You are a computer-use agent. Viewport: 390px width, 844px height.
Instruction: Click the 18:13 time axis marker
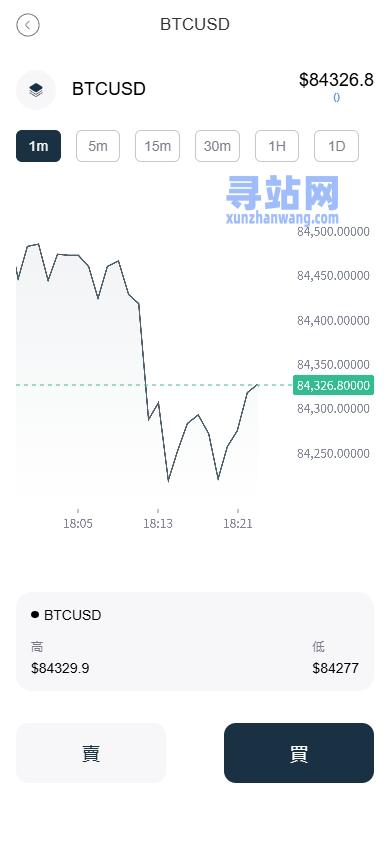pyautogui.click(x=158, y=523)
